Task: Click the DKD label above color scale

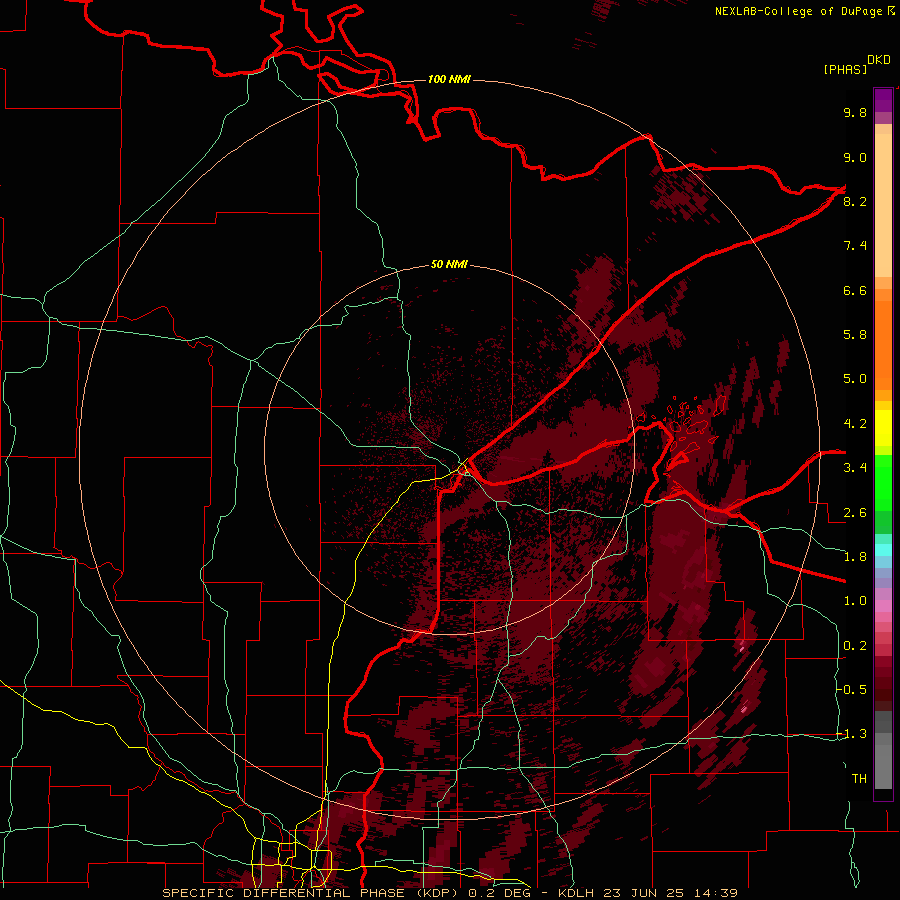Action: (879, 60)
